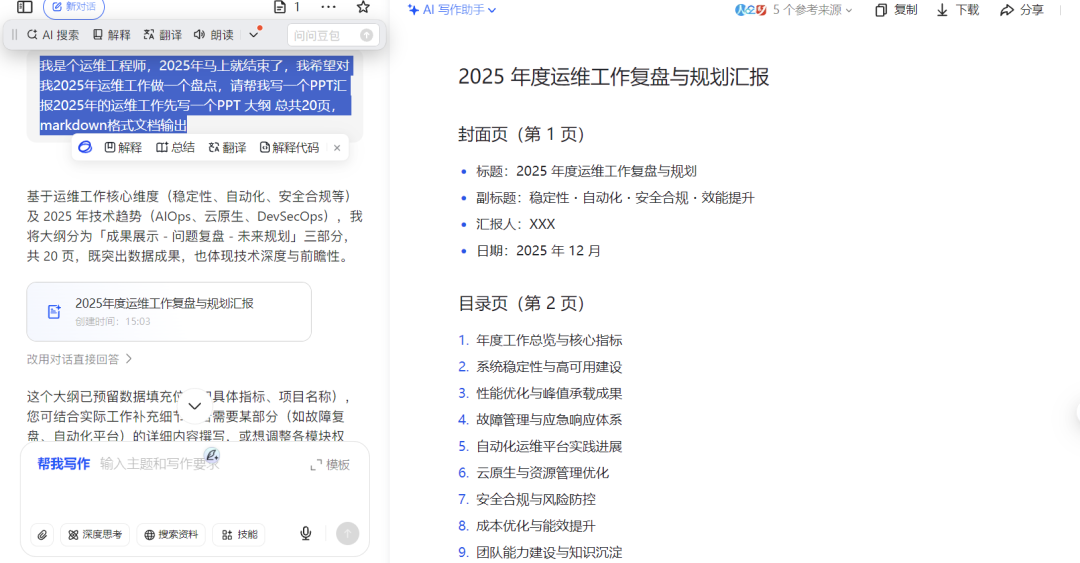This screenshot has width=1080, height=563.
Task: Click list item 云原生与资源管理优化
Action: 542,473
